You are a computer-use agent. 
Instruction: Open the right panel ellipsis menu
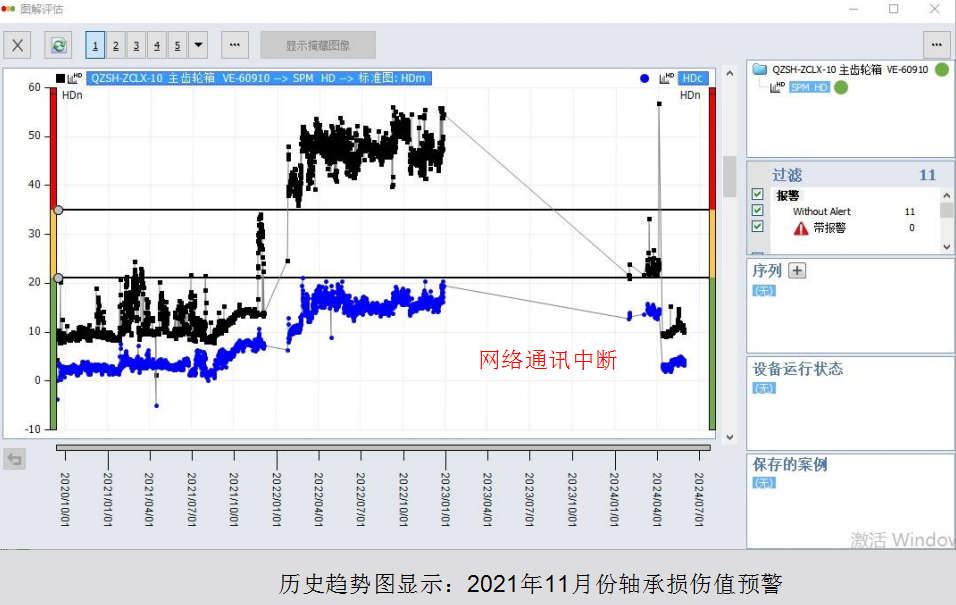936,45
